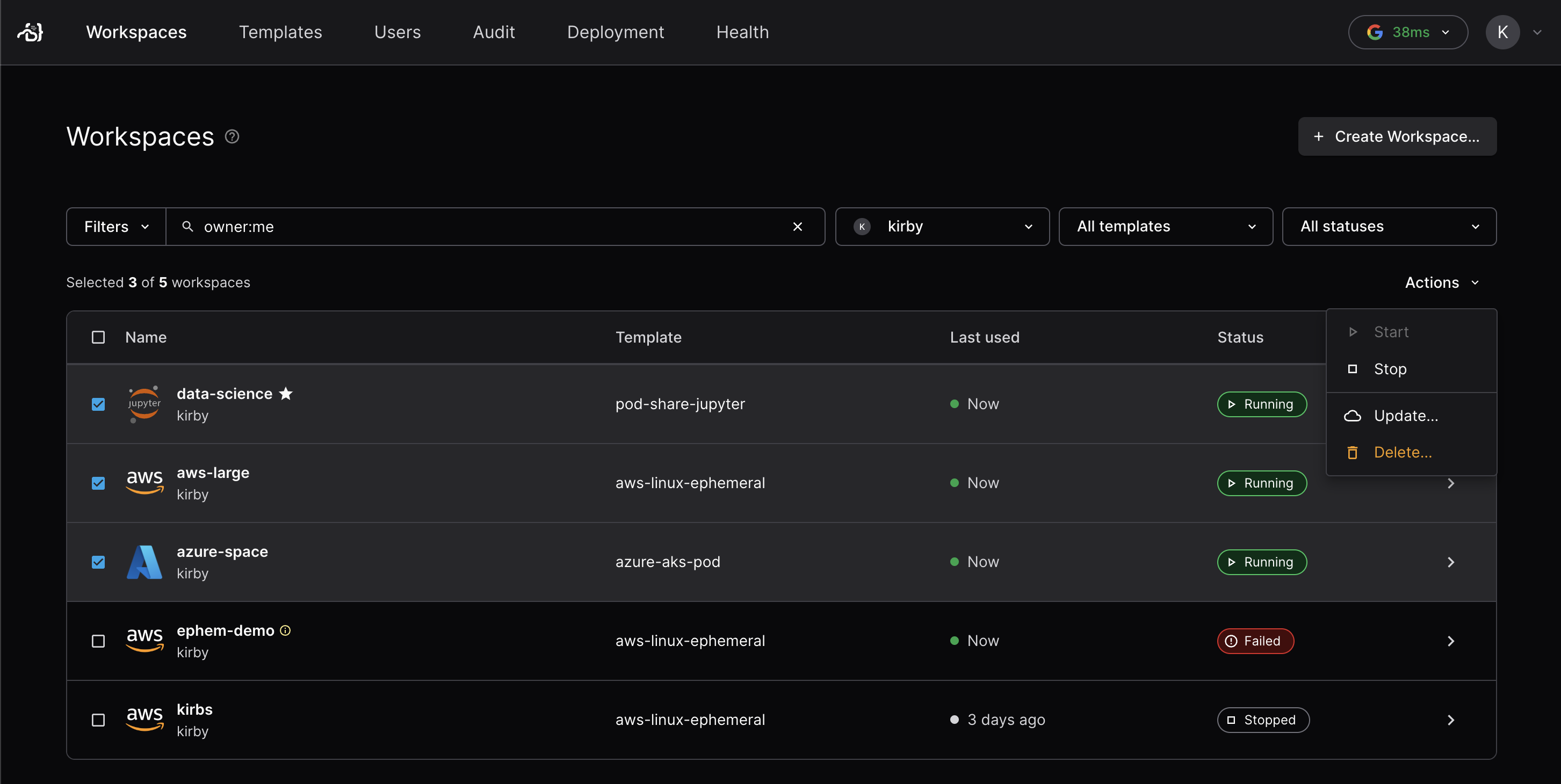1561x784 pixels.
Task: Clear the owner:me search query
Action: click(x=798, y=226)
